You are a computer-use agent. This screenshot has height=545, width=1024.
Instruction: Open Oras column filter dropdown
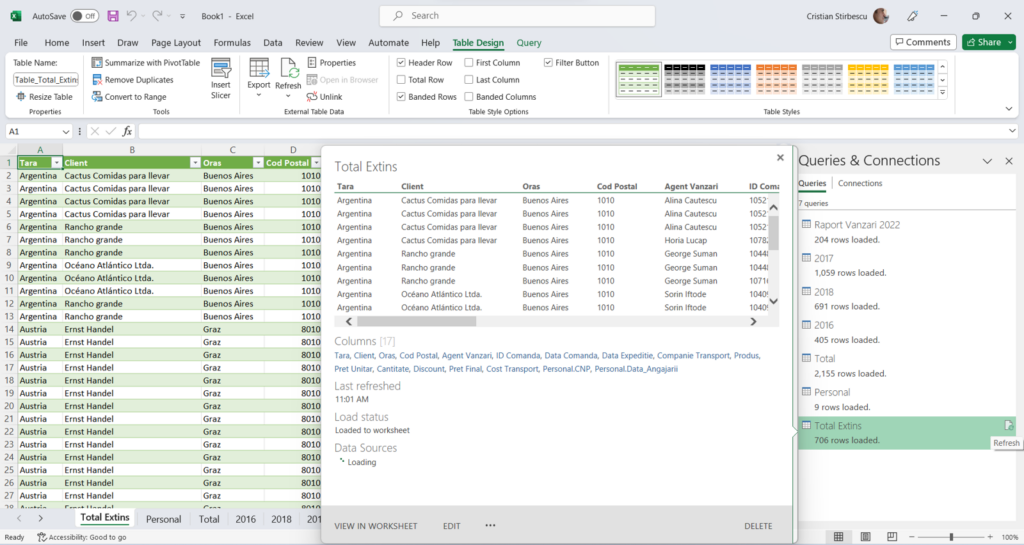click(x=258, y=163)
